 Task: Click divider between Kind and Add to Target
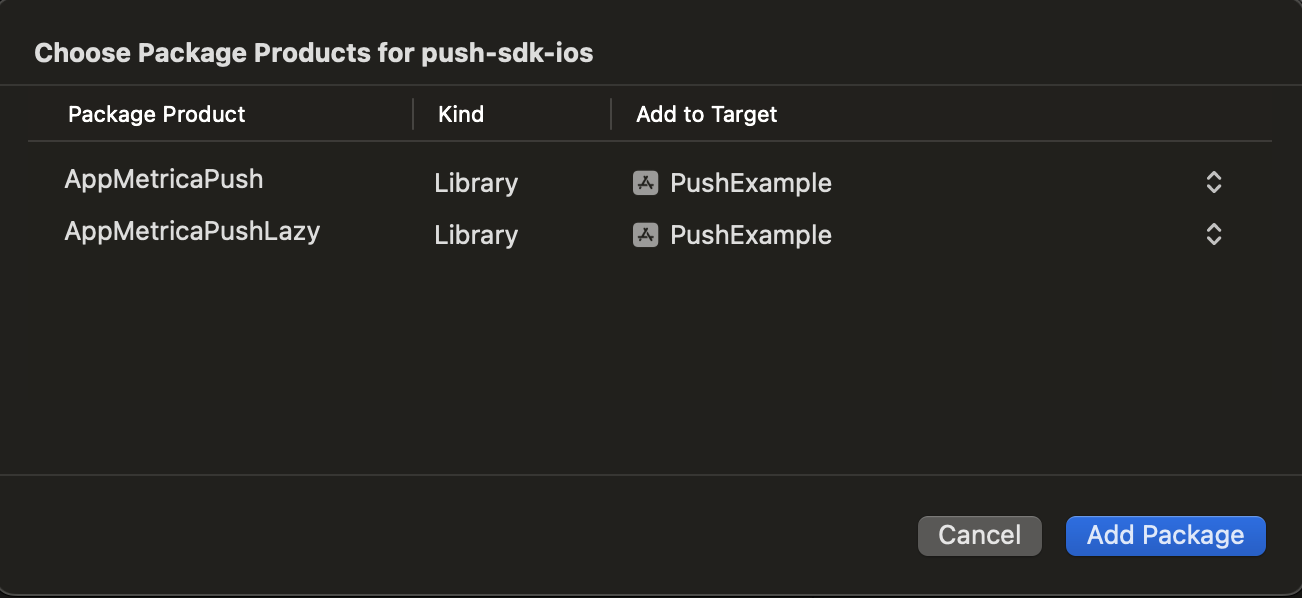click(611, 114)
